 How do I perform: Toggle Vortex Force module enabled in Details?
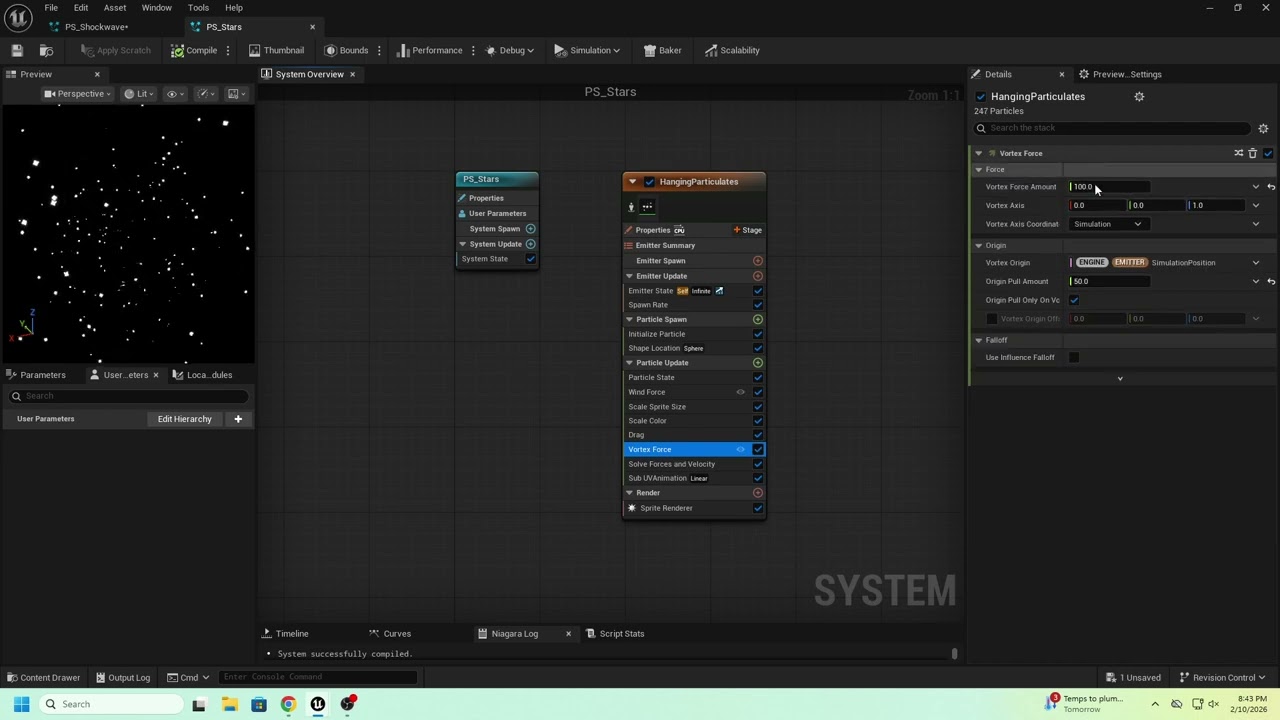click(1268, 153)
